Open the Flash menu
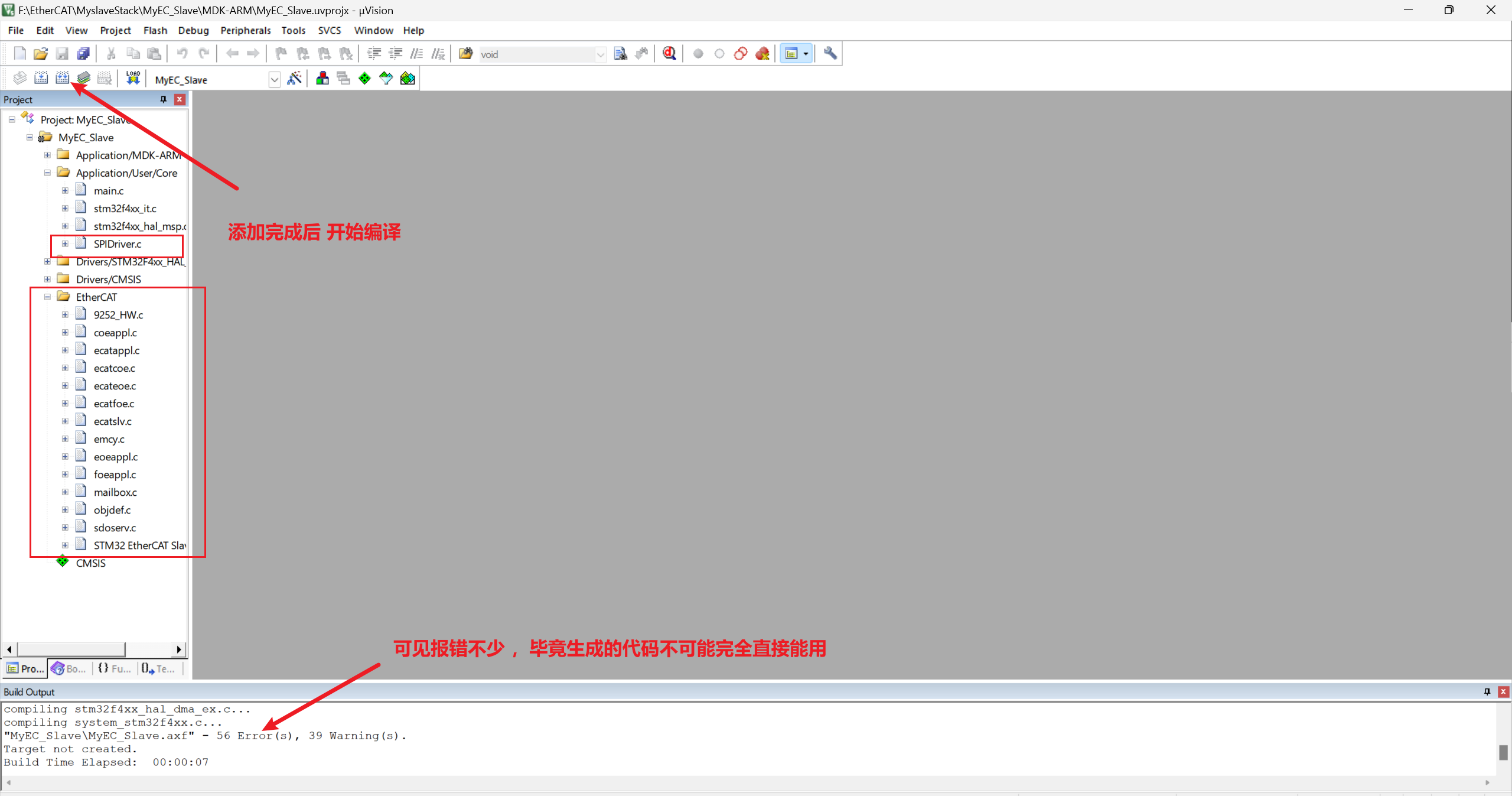This screenshot has height=796, width=1512. 155,31
